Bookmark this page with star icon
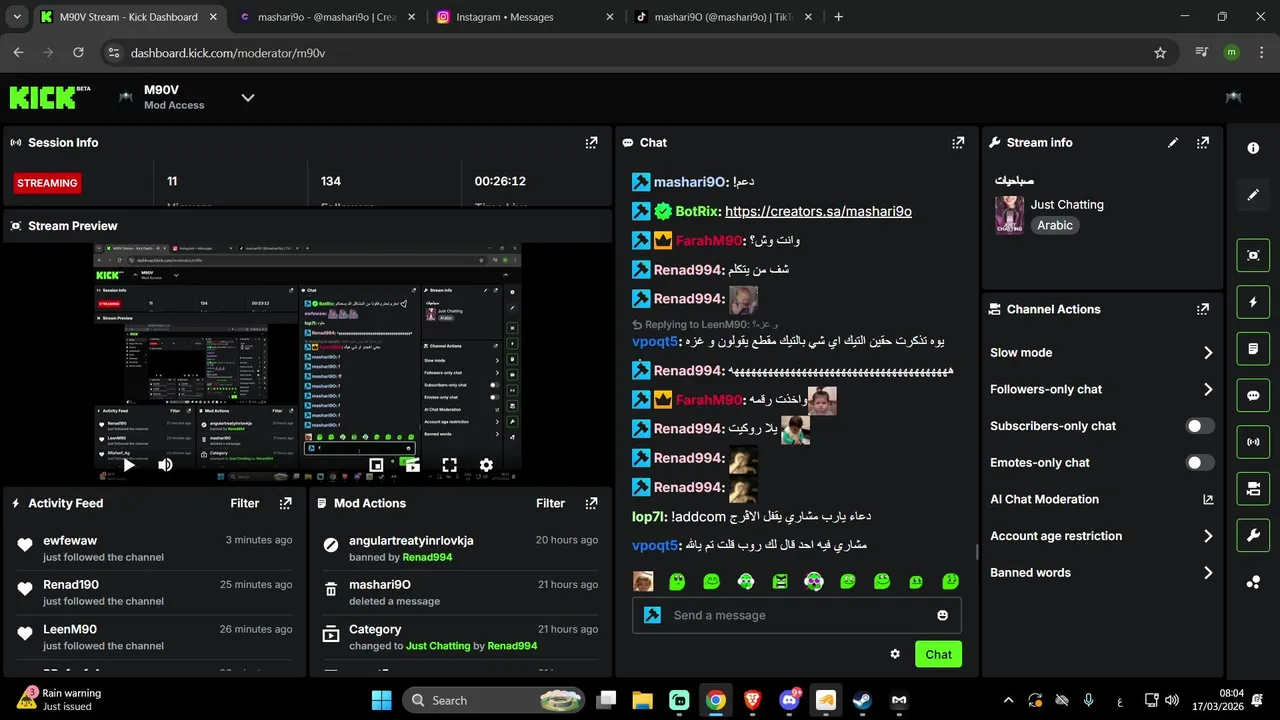Viewport: 1280px width, 720px height. [1160, 53]
